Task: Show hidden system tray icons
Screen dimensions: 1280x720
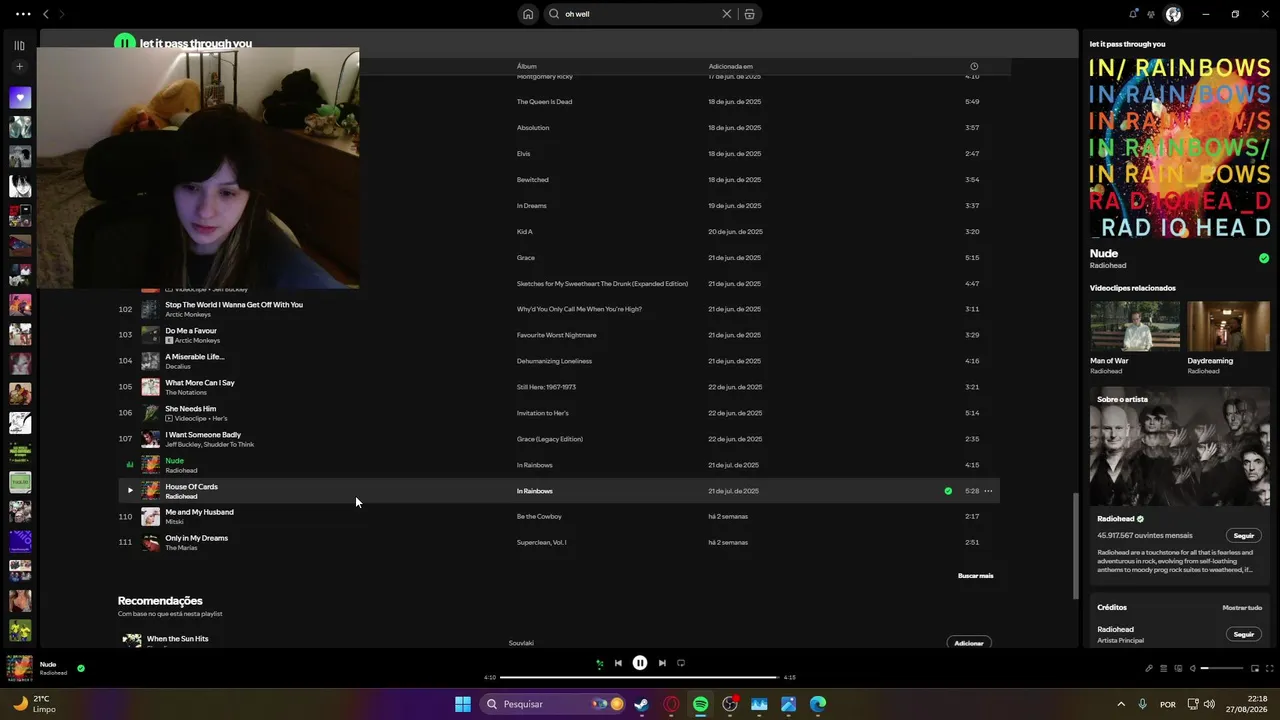Action: 1121,704
